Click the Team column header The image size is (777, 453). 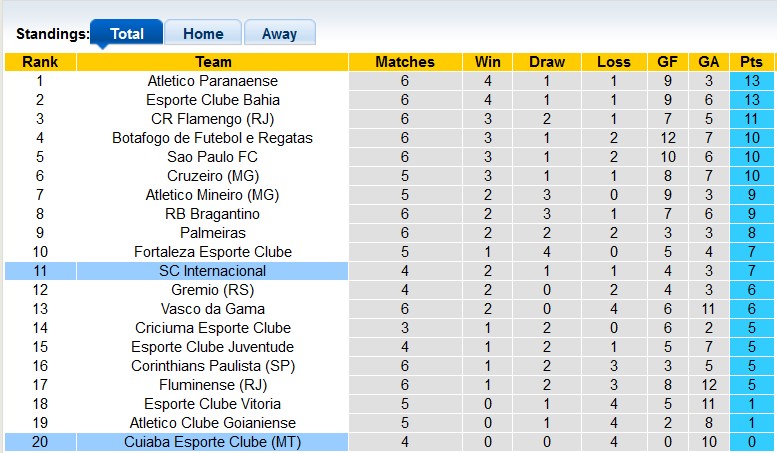212,62
